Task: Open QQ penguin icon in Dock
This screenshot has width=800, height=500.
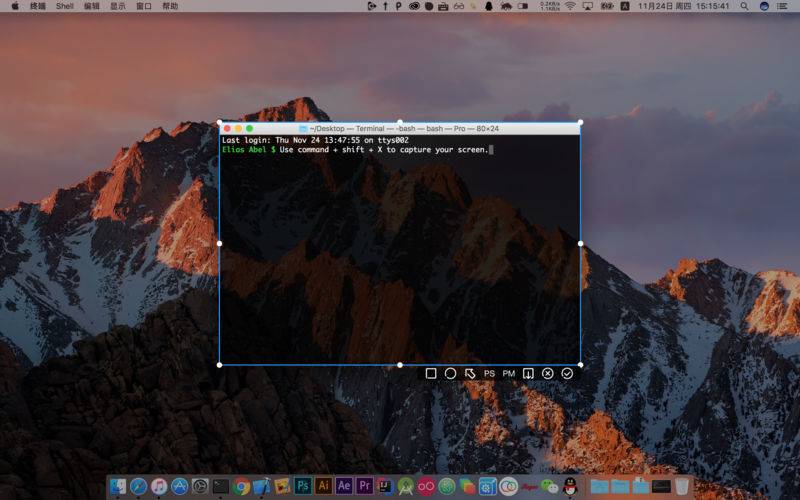Action: (570, 486)
